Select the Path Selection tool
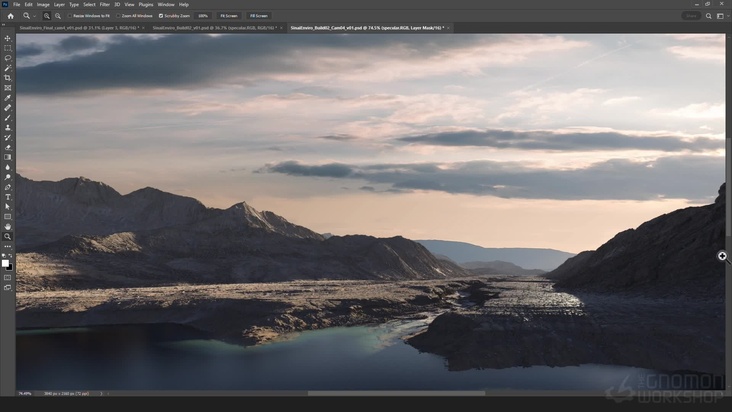The width and height of the screenshot is (732, 412). [x=7, y=207]
